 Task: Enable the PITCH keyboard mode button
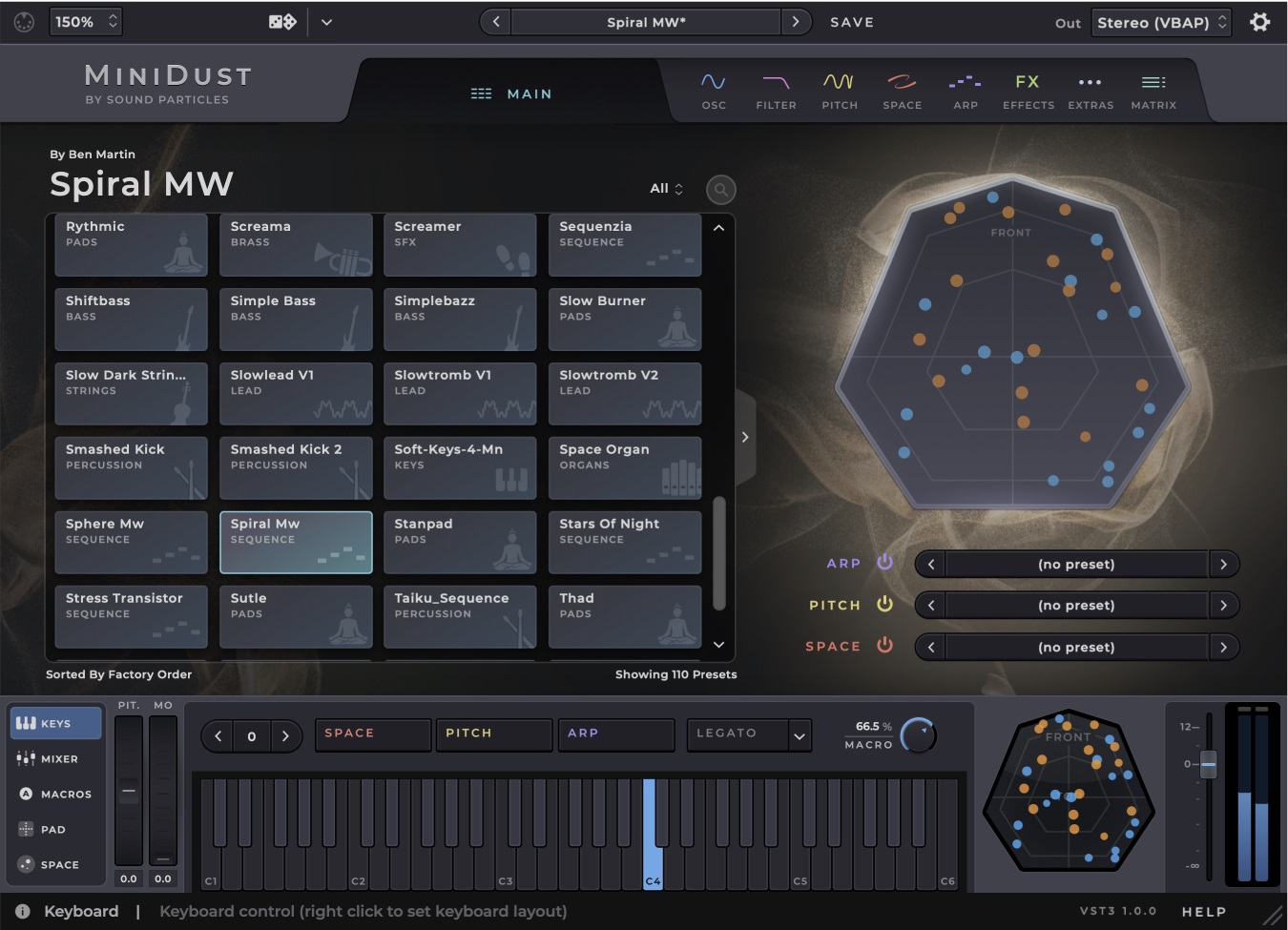tap(493, 734)
